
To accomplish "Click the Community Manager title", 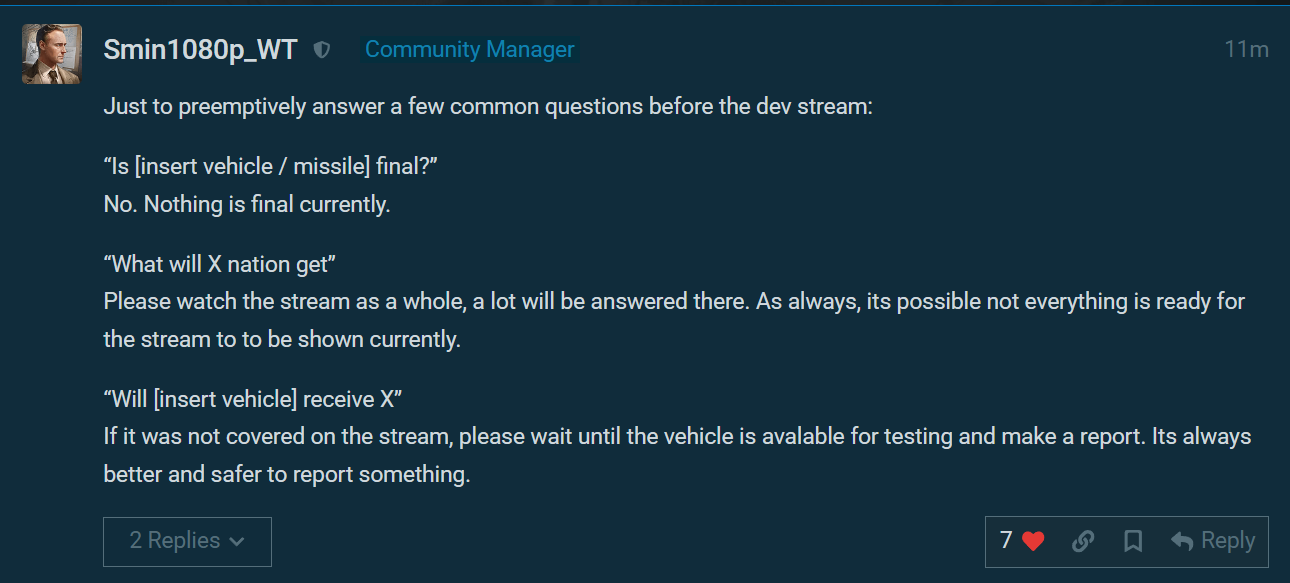I will (469, 50).
